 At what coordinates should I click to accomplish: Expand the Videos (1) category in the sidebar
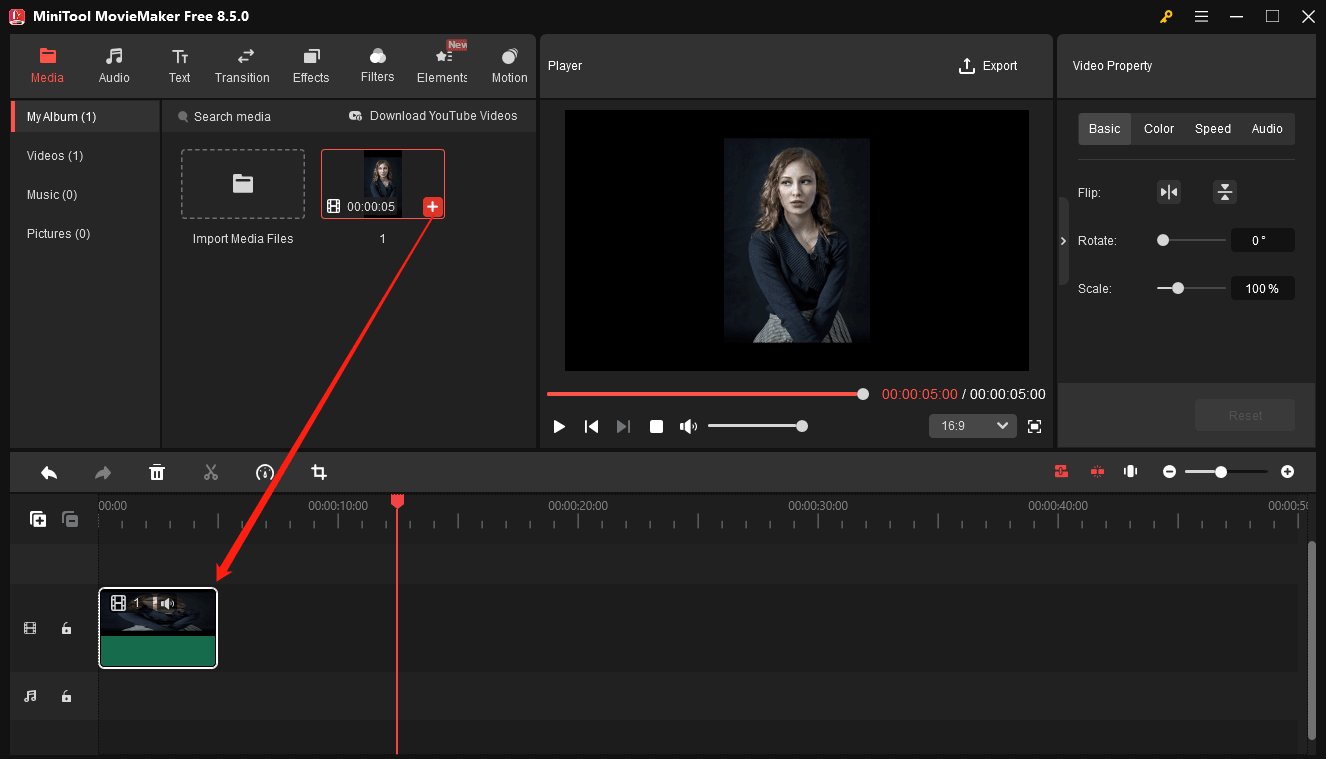point(54,155)
